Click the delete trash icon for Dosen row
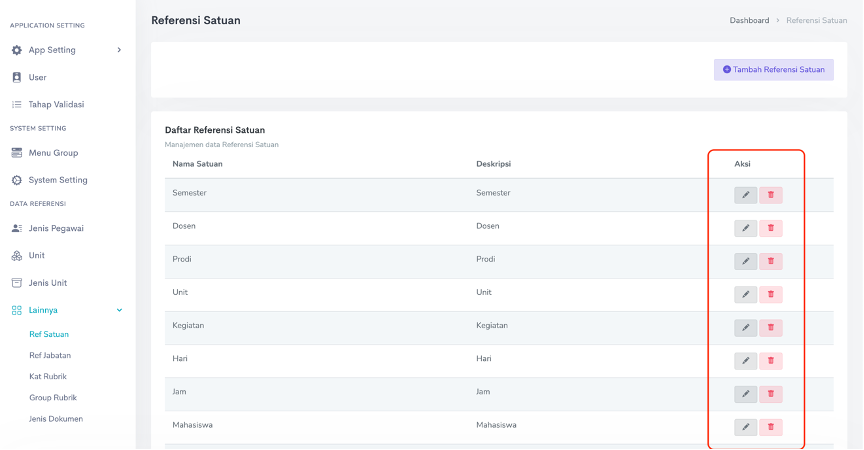The width and height of the screenshot is (864, 450). [770, 228]
